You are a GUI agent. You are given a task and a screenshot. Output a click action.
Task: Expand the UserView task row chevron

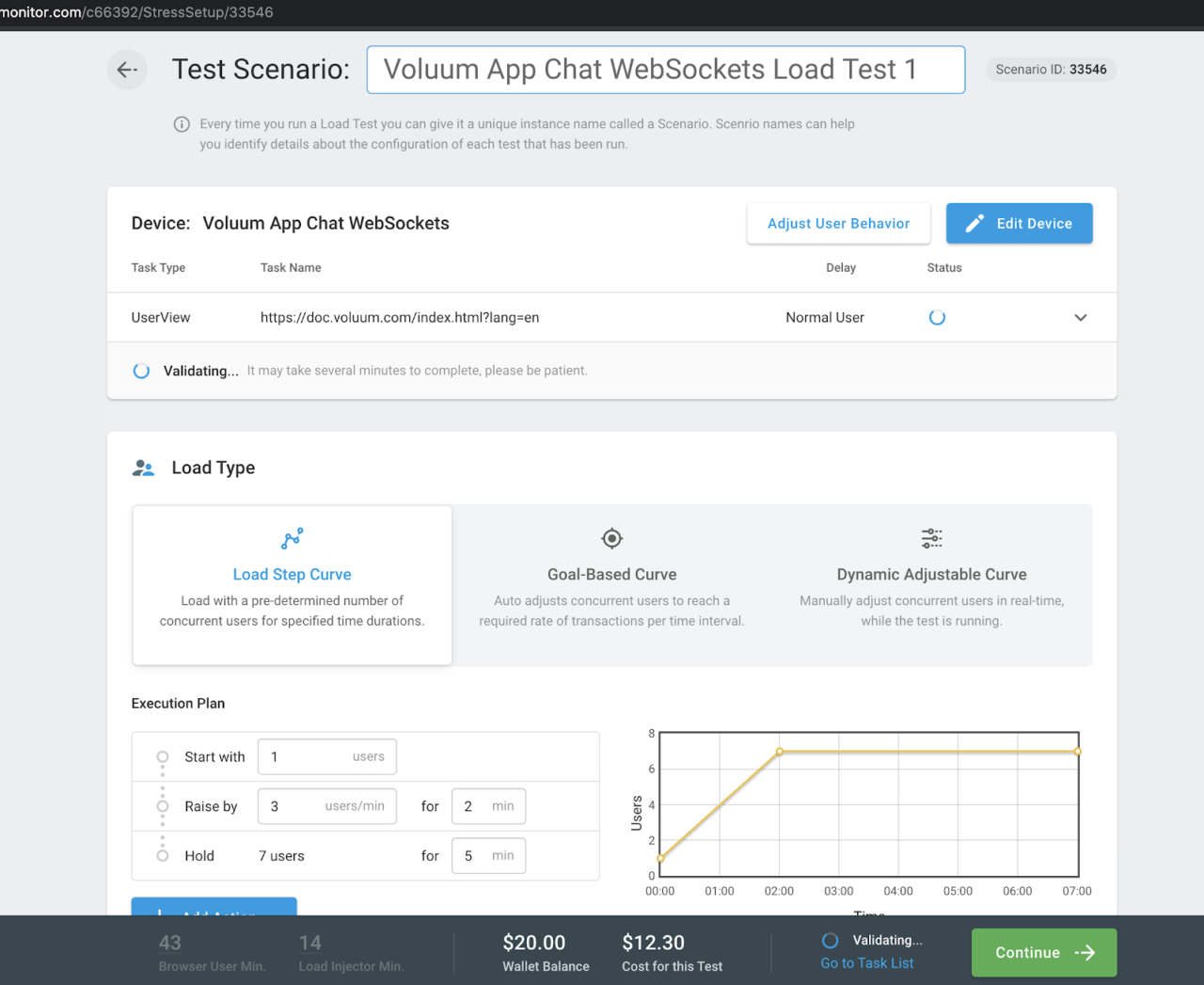pyautogui.click(x=1081, y=317)
